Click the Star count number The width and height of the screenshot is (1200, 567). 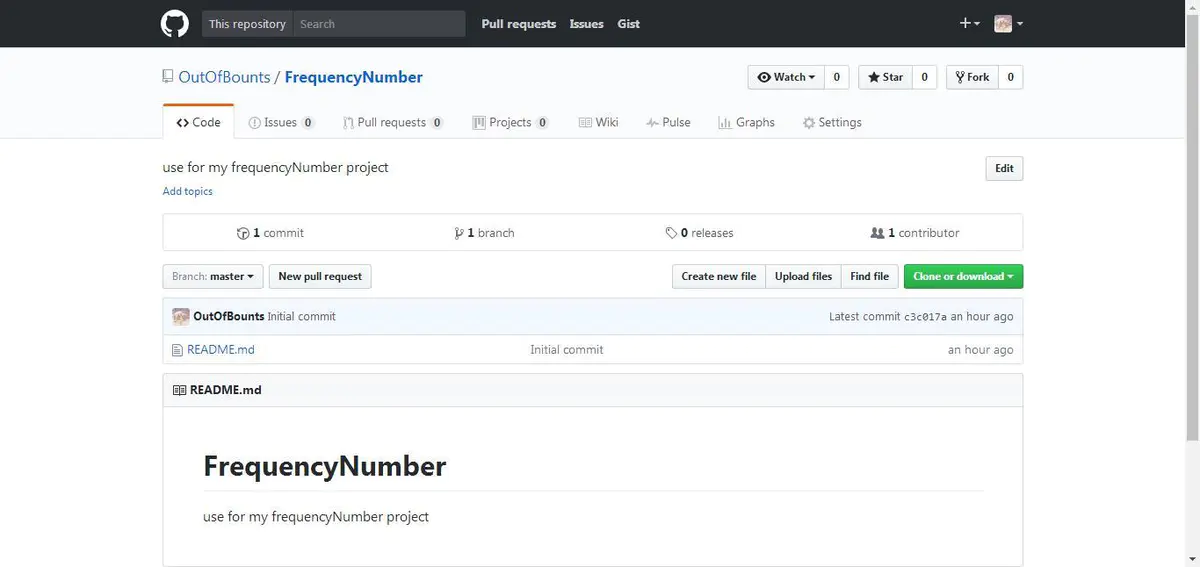point(924,77)
